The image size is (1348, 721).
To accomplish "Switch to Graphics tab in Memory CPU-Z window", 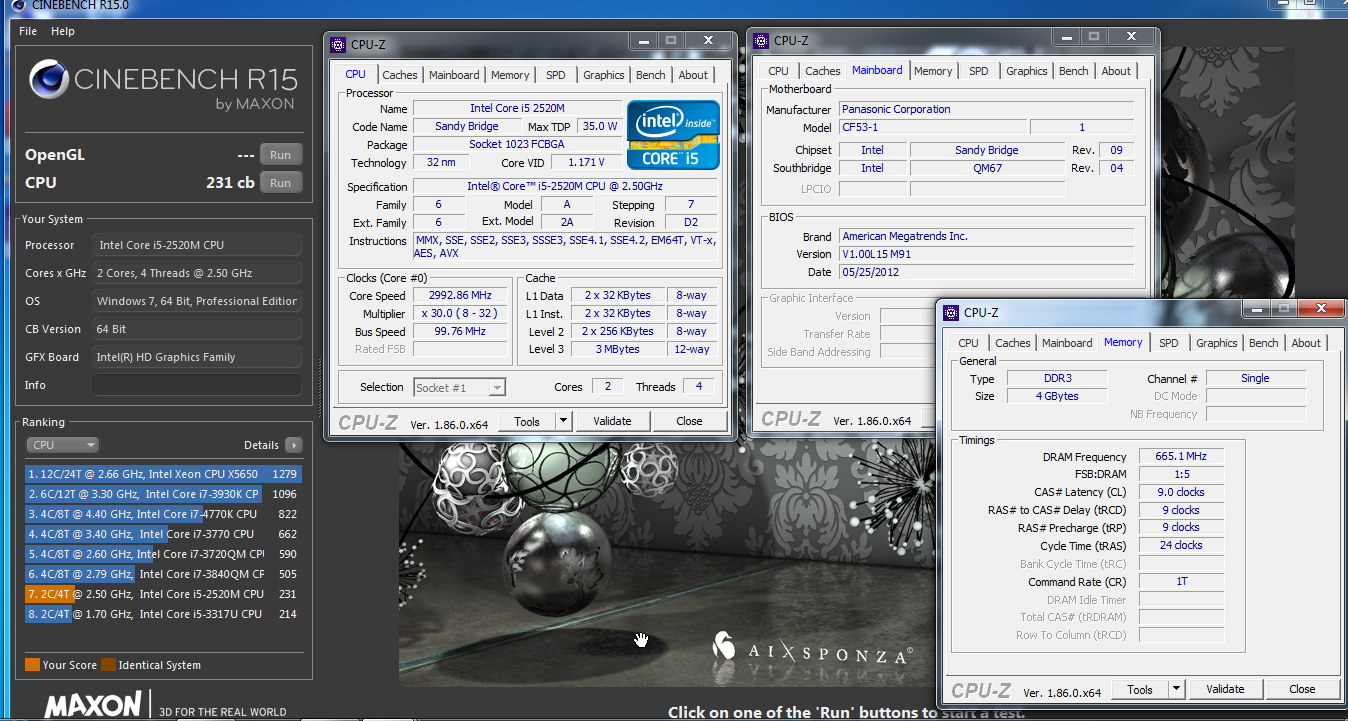I will (1217, 343).
